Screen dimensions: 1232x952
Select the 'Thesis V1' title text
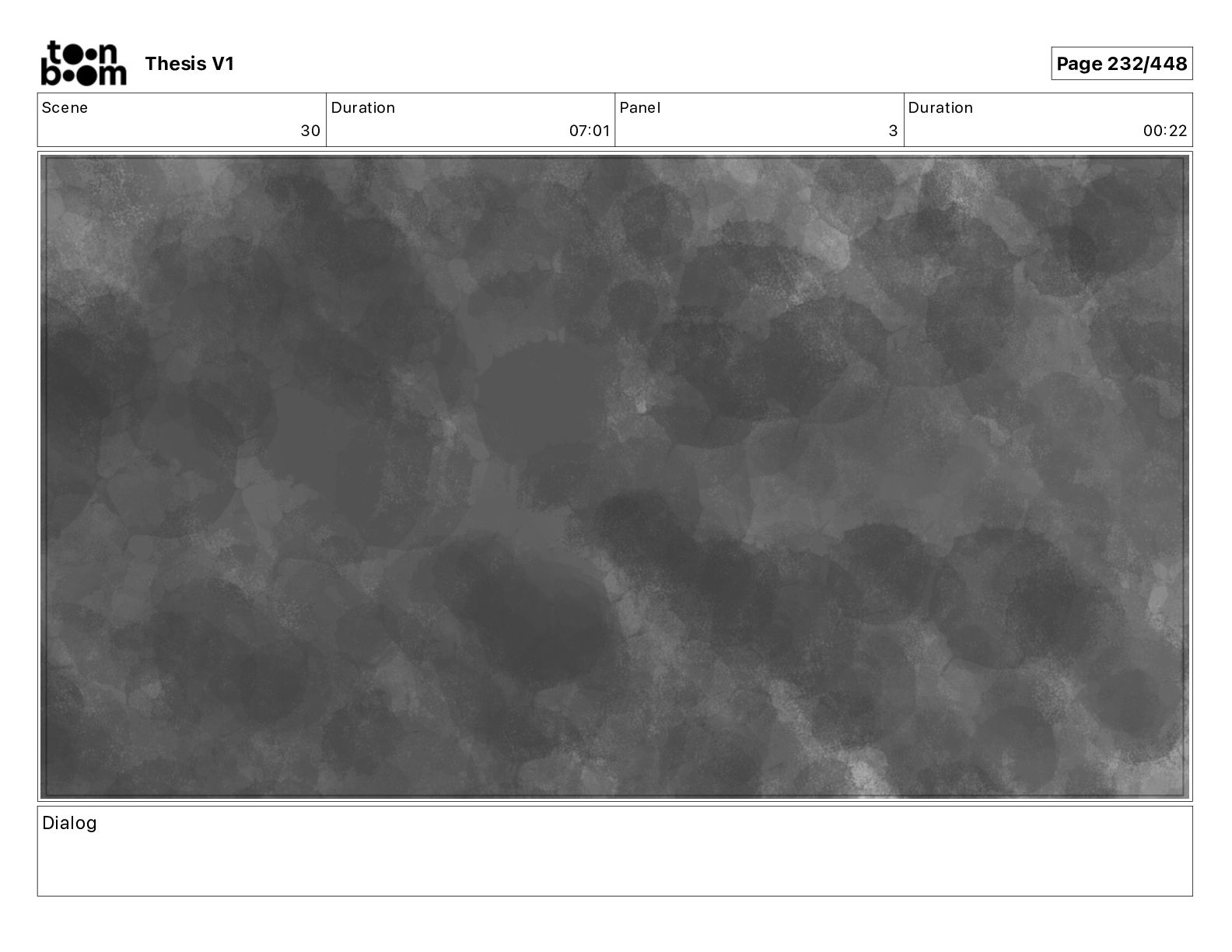(x=189, y=64)
